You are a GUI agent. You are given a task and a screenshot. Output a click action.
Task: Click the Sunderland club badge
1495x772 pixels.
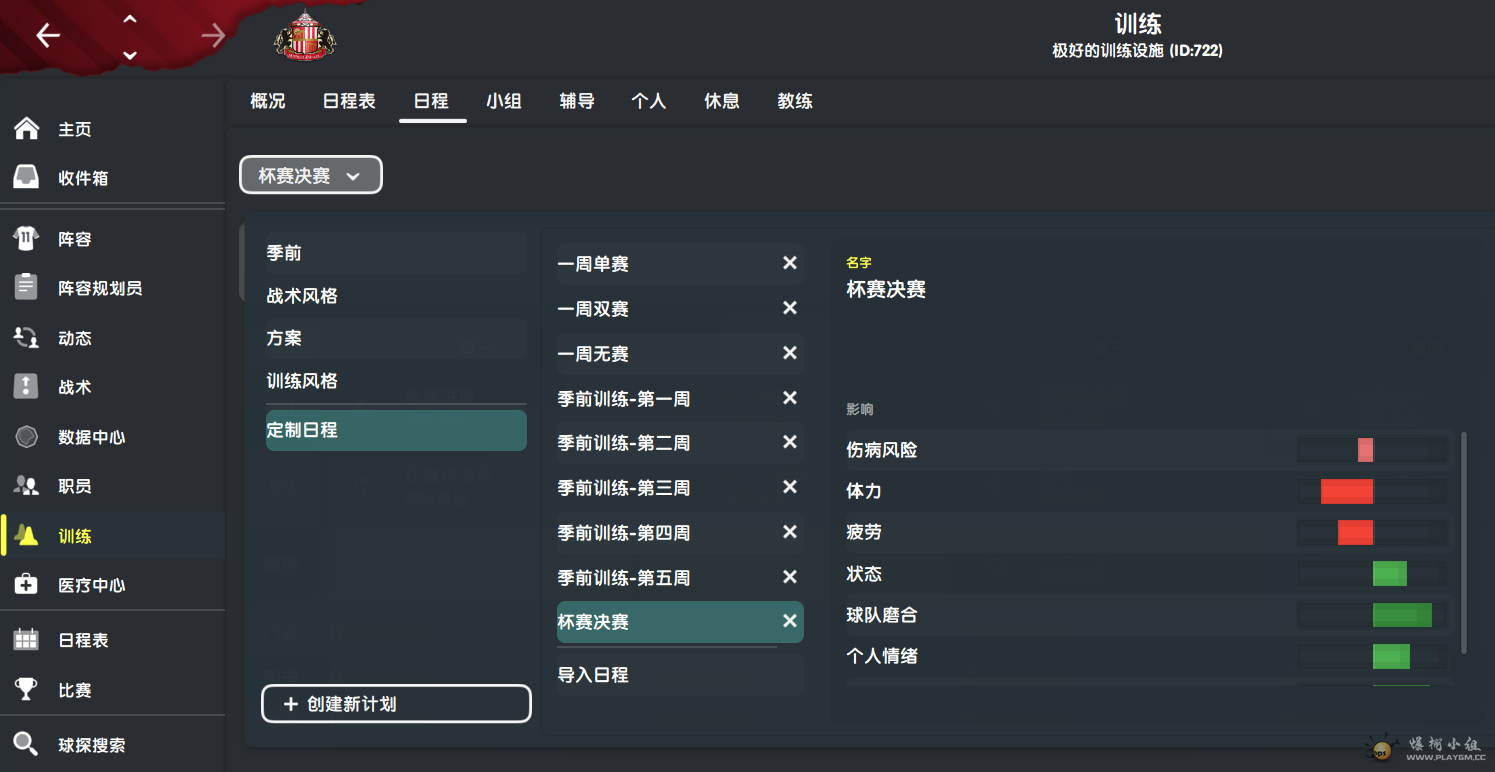(x=305, y=36)
